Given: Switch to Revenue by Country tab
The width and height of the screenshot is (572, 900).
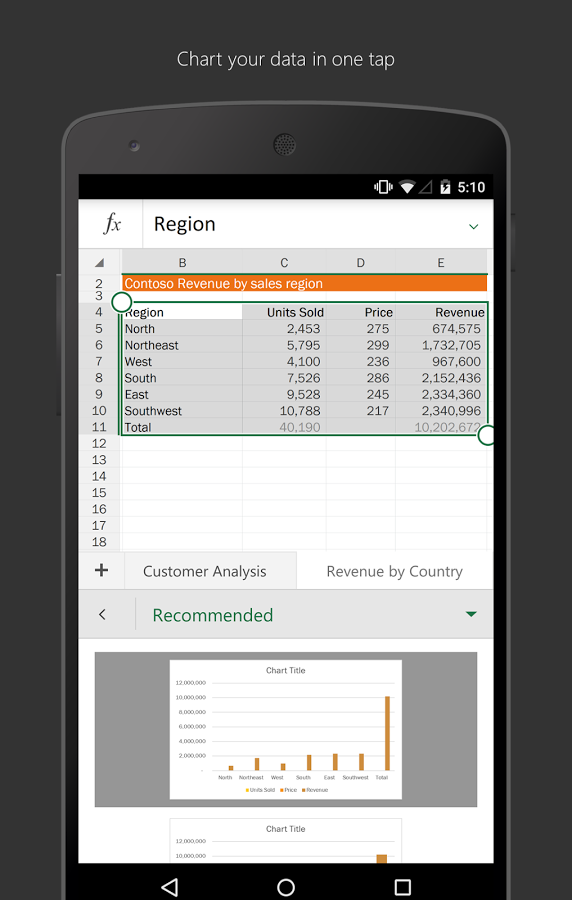Looking at the screenshot, I should pos(395,571).
